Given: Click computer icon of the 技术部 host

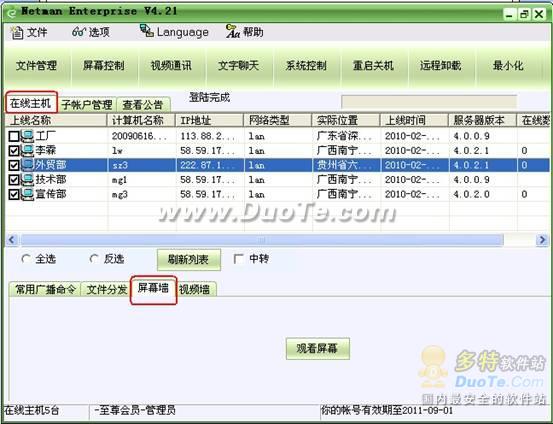Looking at the screenshot, I should [x=28, y=180].
